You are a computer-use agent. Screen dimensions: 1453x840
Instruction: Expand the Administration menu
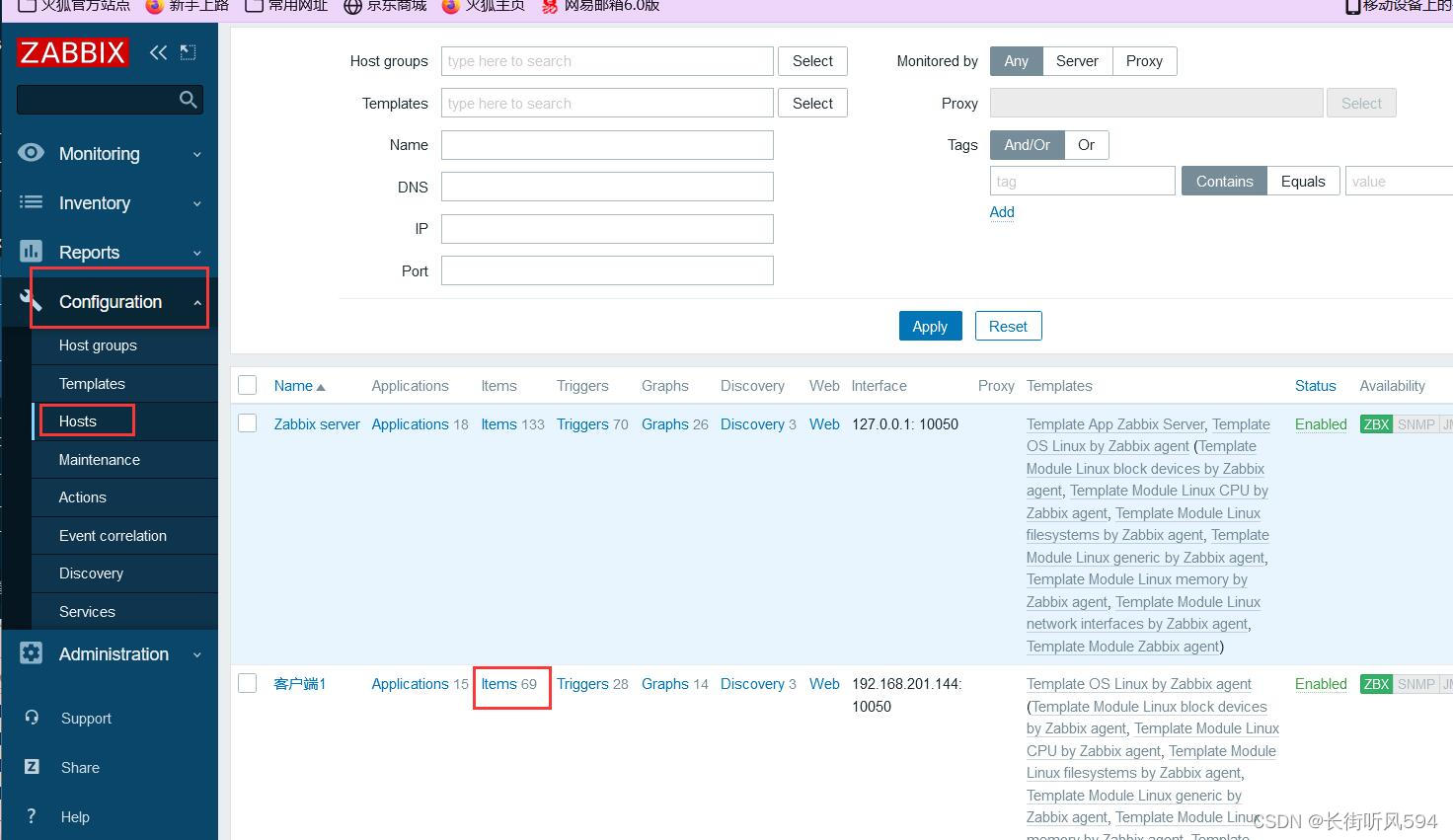coord(110,653)
